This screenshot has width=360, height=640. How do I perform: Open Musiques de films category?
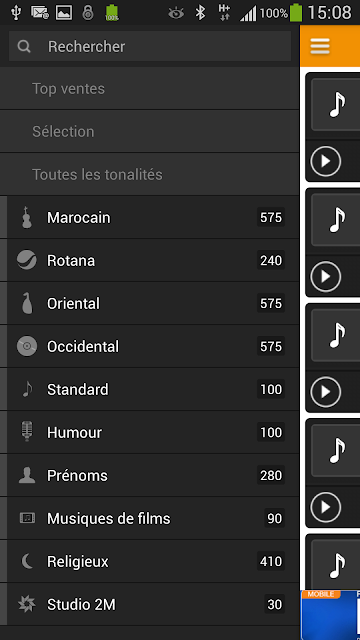(x=149, y=518)
